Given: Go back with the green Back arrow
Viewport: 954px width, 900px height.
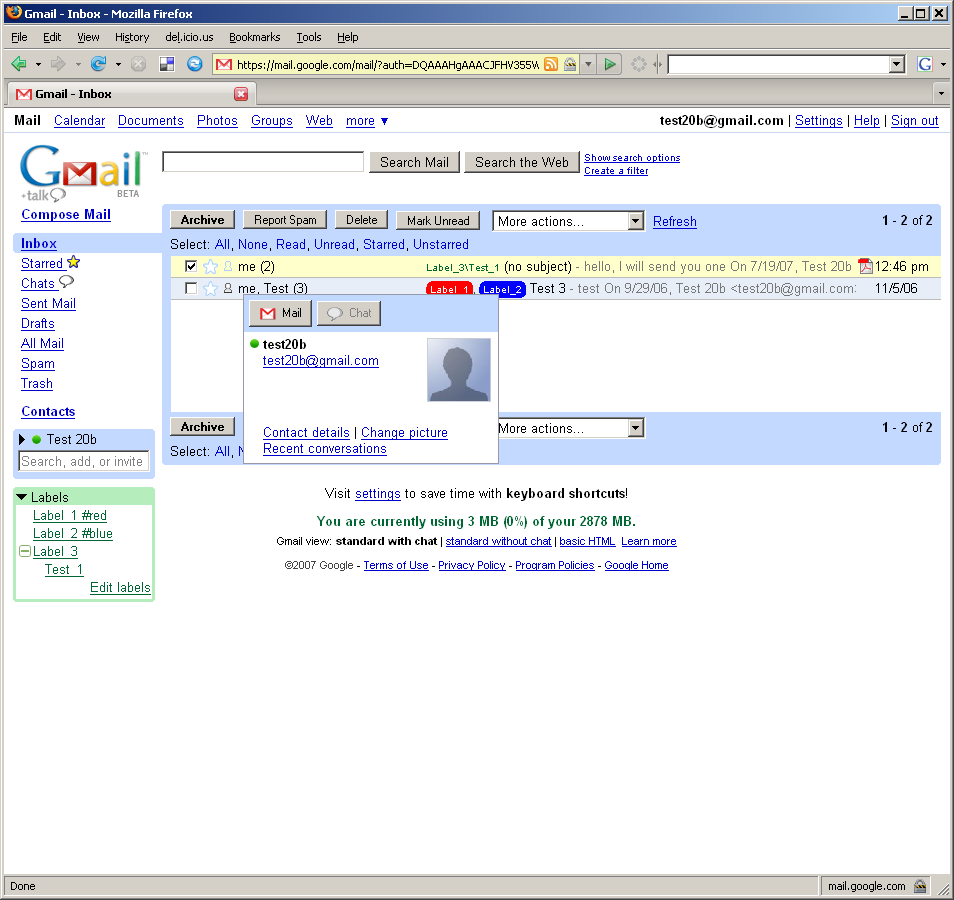Looking at the screenshot, I should point(19,64).
